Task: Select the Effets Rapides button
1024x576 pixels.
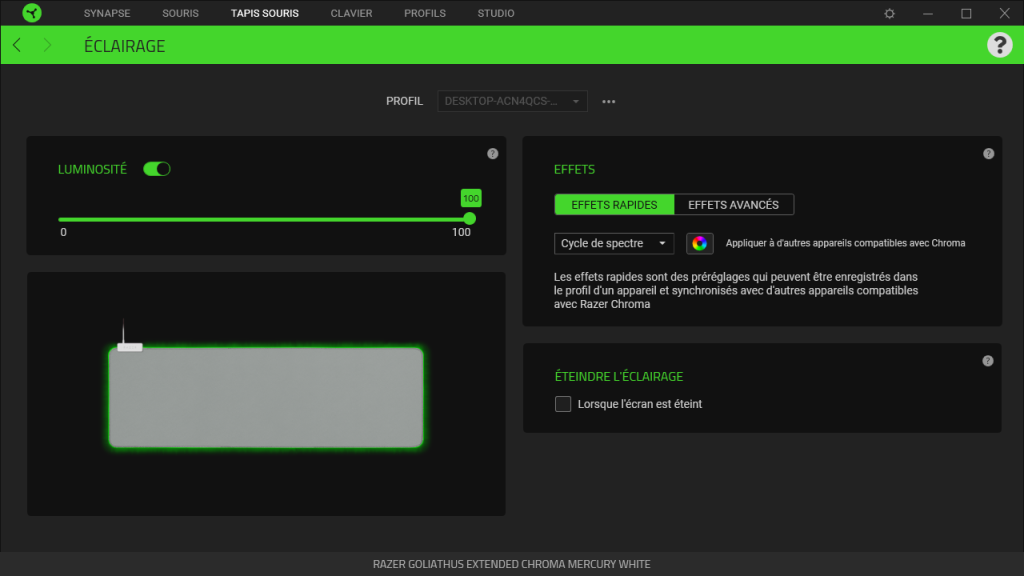Action: click(614, 204)
